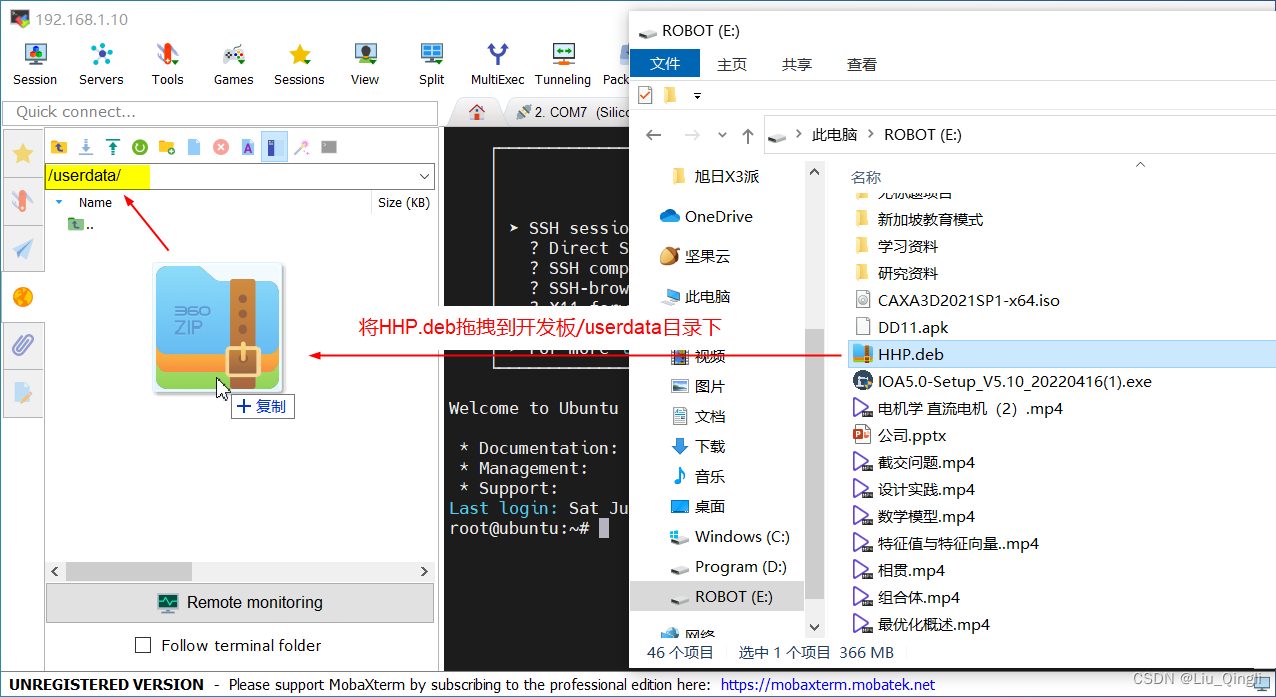
Task: Open the 主页 ribbon tab
Action: [732, 64]
